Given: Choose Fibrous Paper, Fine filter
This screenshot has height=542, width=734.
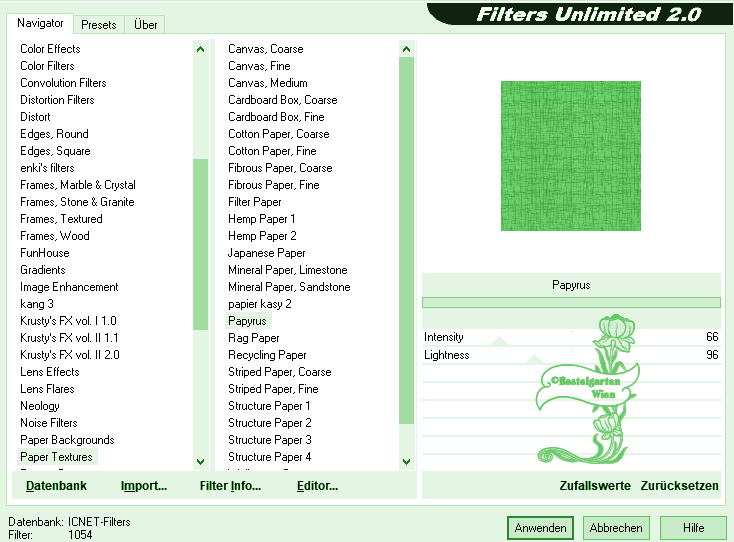Looking at the screenshot, I should tap(274, 185).
